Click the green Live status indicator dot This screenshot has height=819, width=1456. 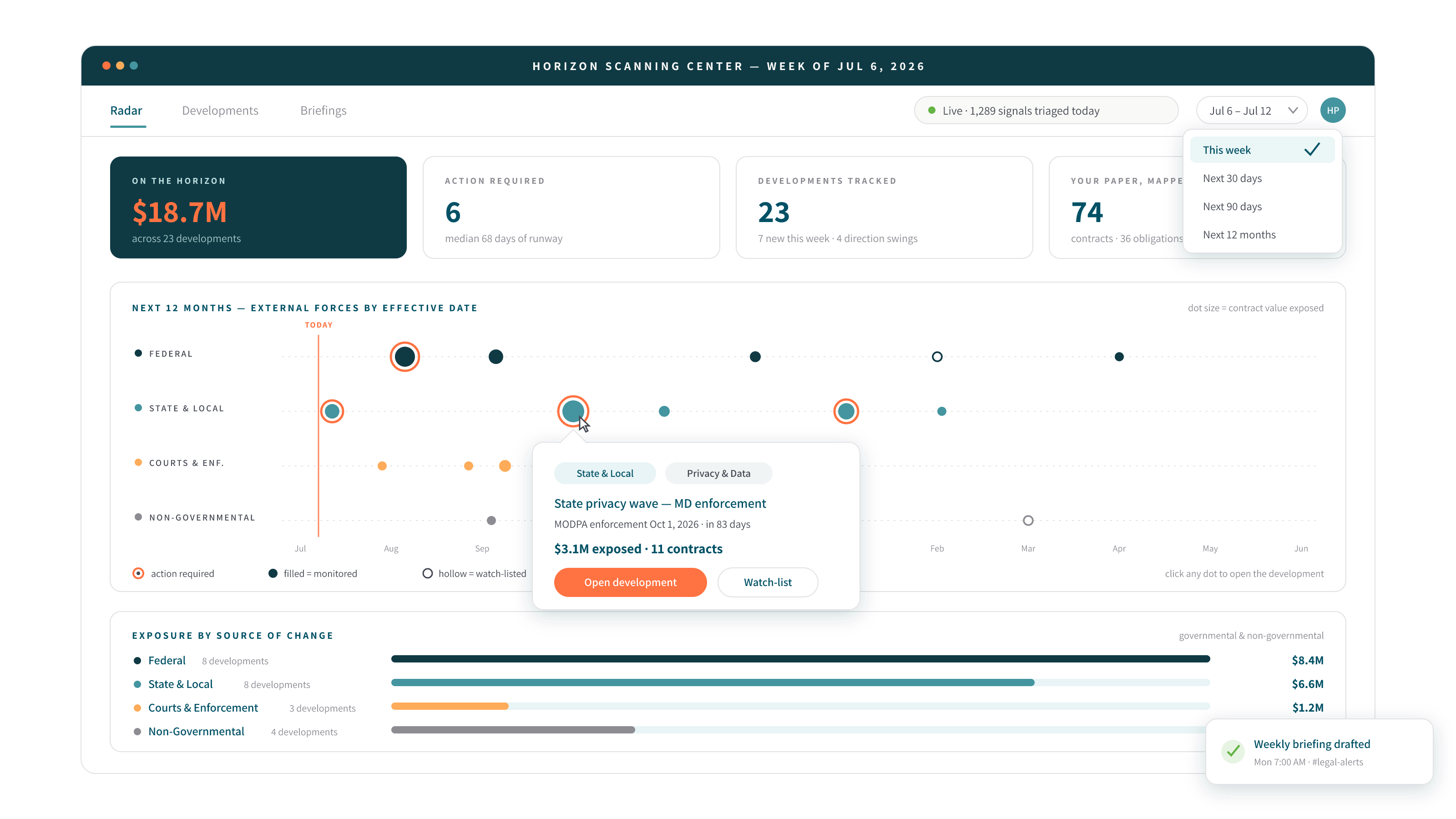point(931,110)
